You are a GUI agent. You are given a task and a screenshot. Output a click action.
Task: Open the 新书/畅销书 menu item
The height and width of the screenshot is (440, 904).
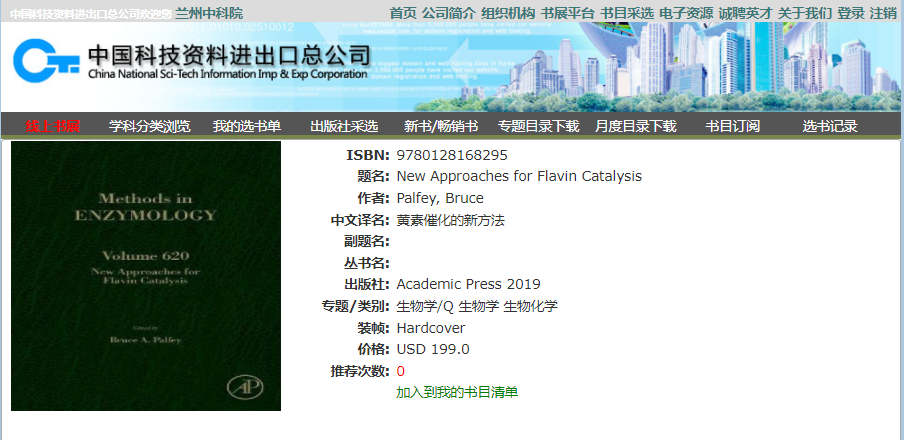click(x=441, y=126)
